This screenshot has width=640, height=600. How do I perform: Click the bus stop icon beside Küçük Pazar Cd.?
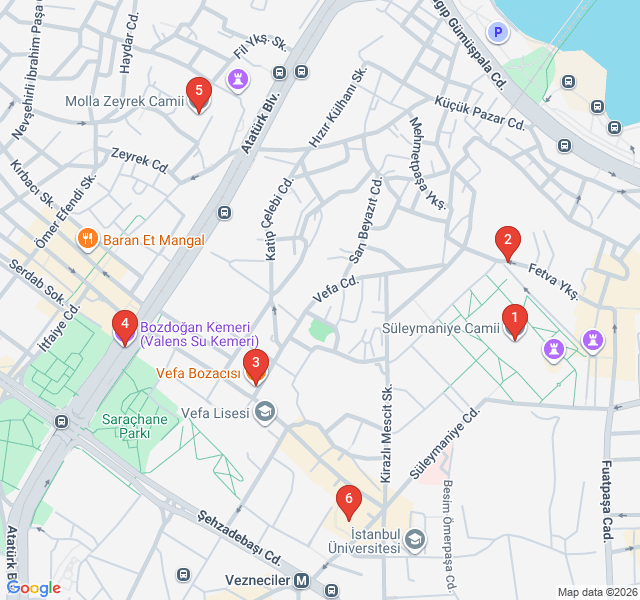[x=564, y=145]
